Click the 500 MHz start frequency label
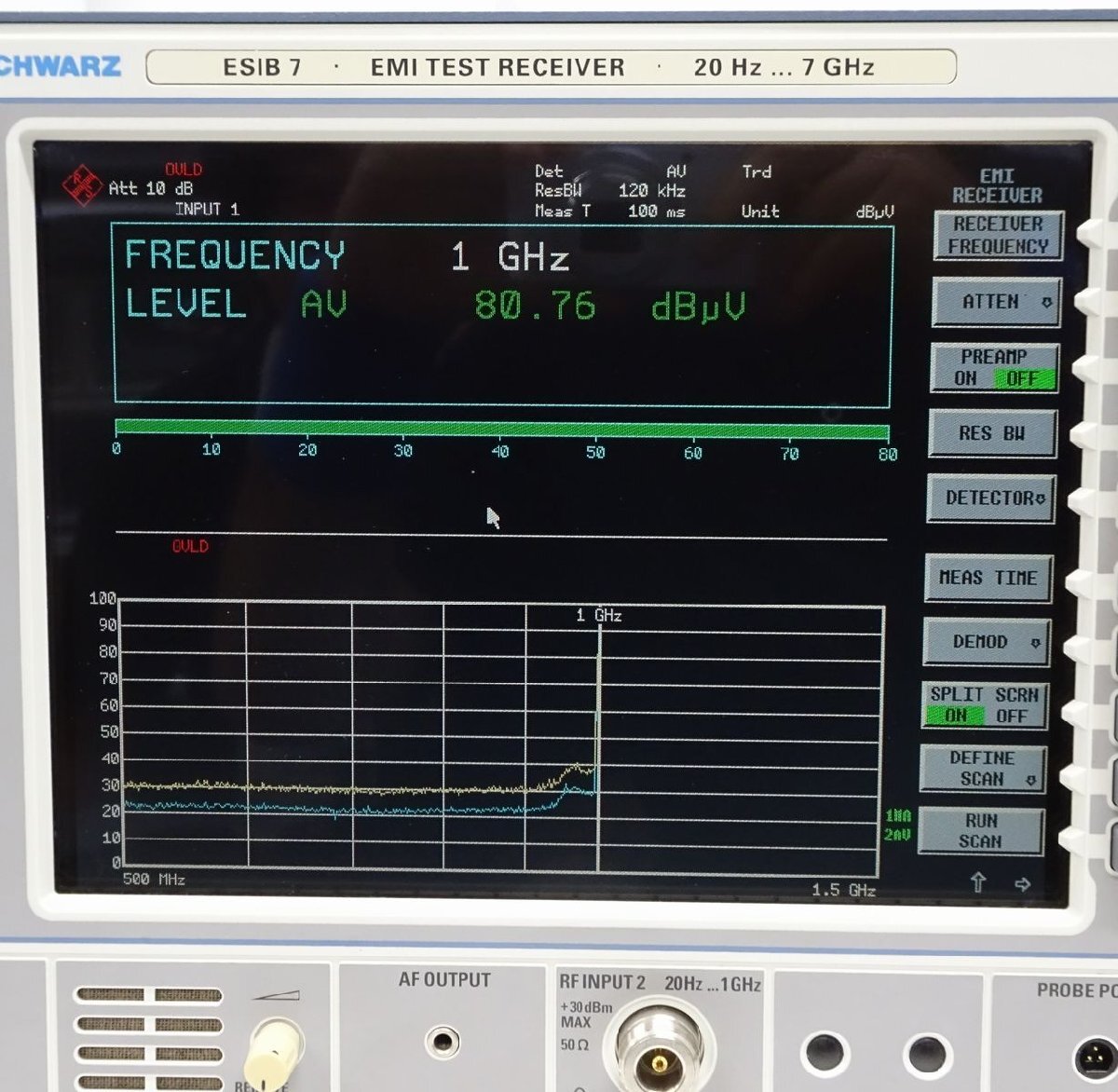This screenshot has height=1092, width=1118. click(154, 879)
